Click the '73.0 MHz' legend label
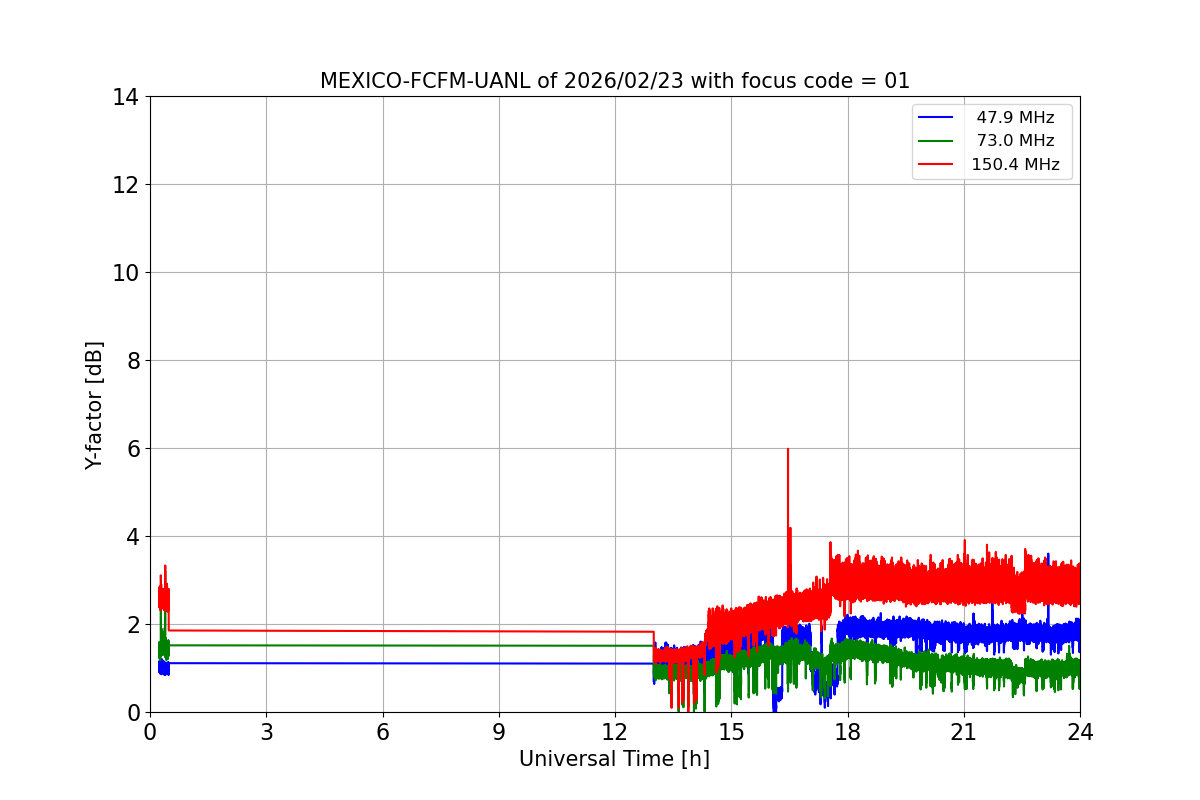This screenshot has width=1200, height=800. click(x=1015, y=141)
